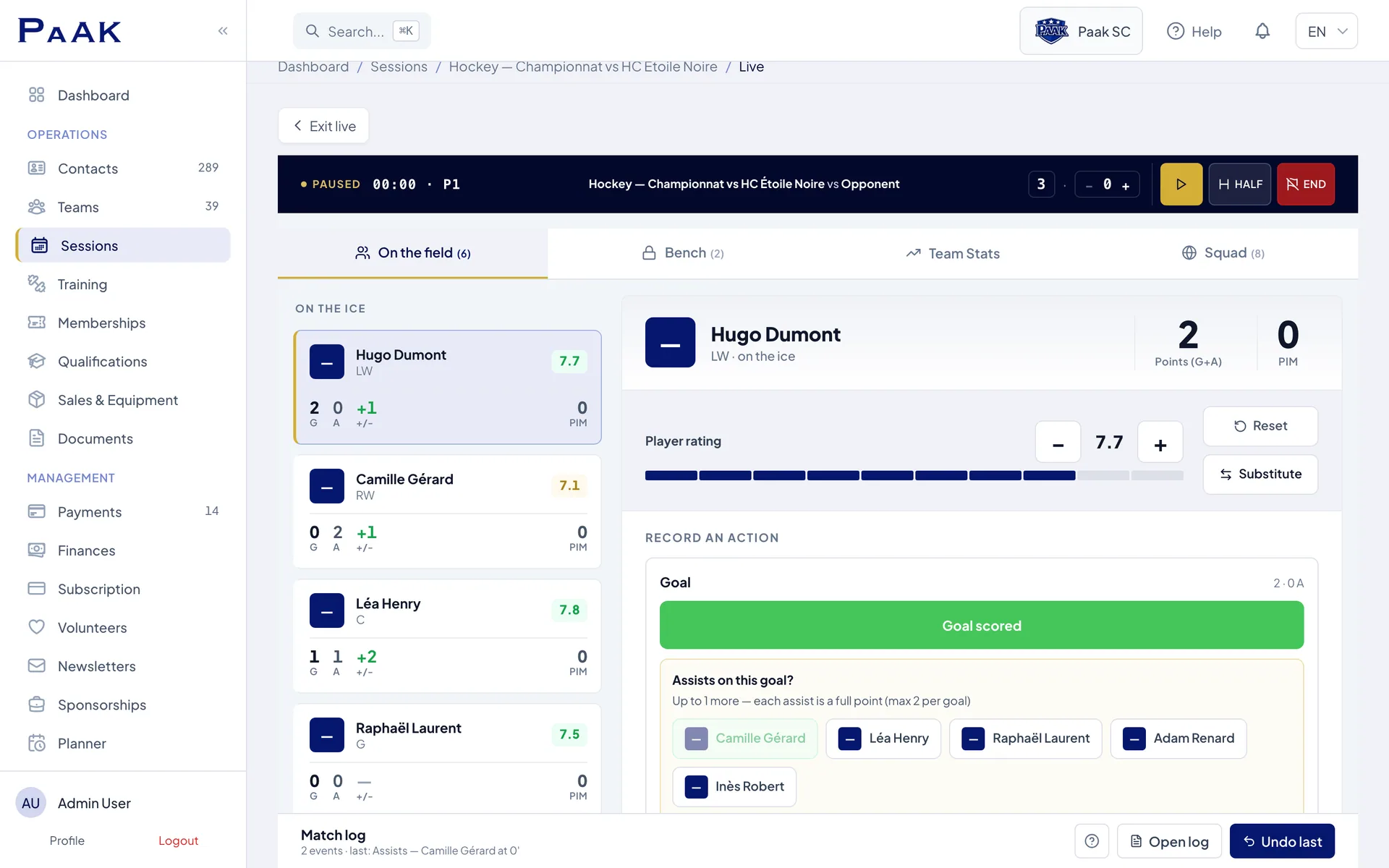The image size is (1389, 868).
Task: Click the Search input field
Action: point(362,31)
